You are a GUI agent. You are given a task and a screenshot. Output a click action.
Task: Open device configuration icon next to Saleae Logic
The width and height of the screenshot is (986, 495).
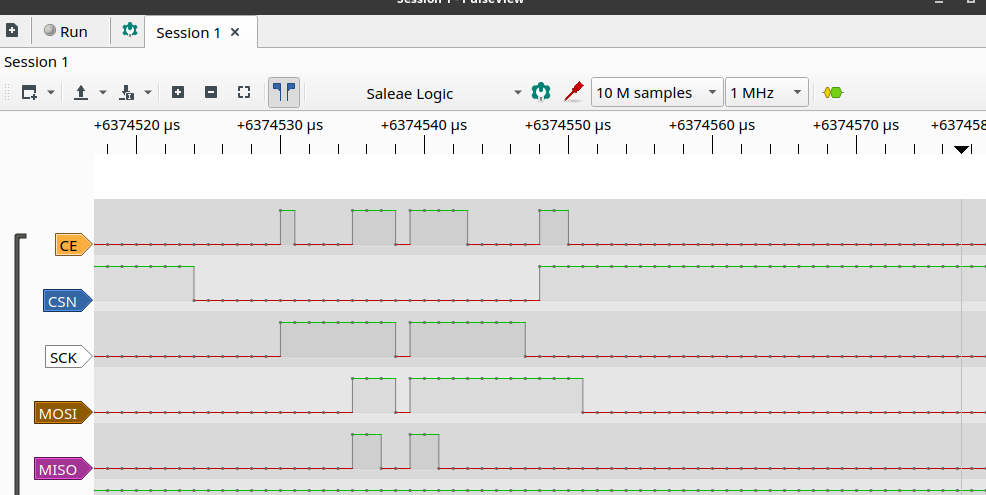[x=541, y=93]
